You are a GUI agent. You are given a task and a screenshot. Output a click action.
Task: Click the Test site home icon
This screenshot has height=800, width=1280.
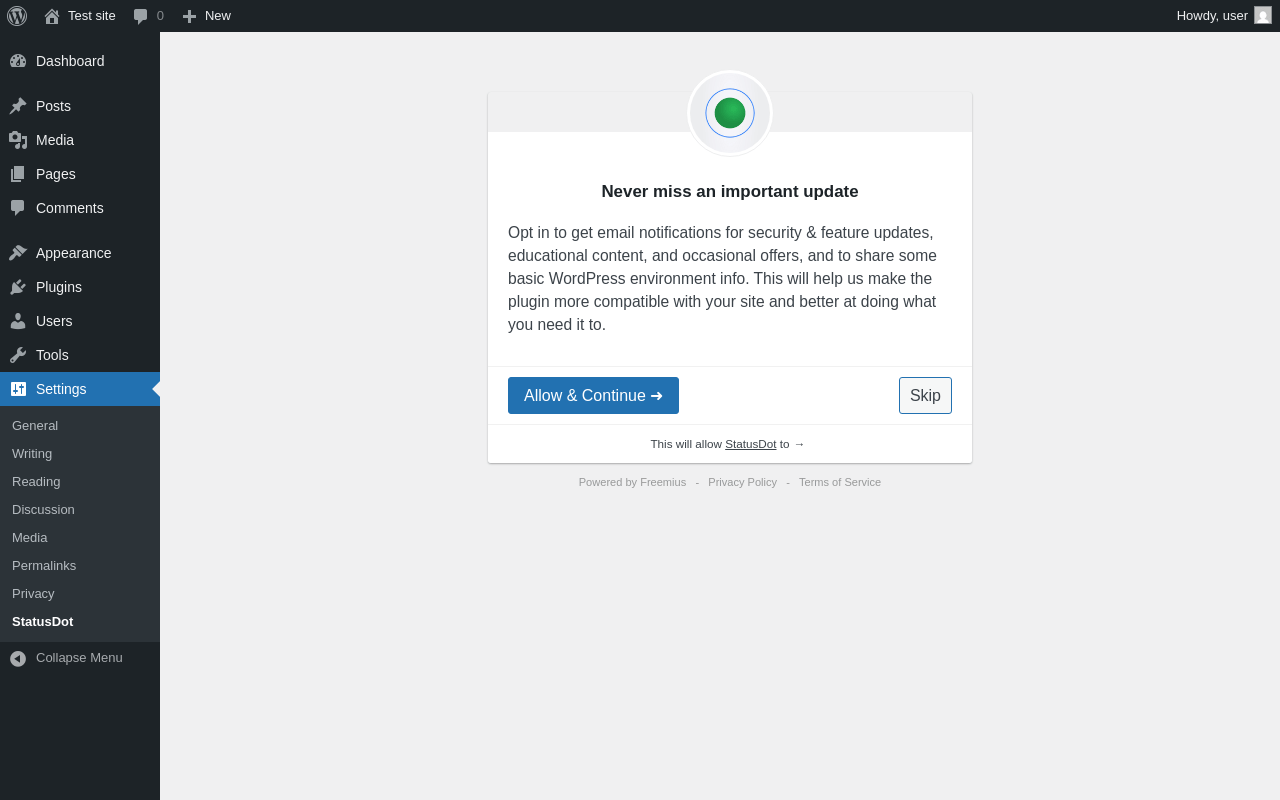click(x=52, y=16)
